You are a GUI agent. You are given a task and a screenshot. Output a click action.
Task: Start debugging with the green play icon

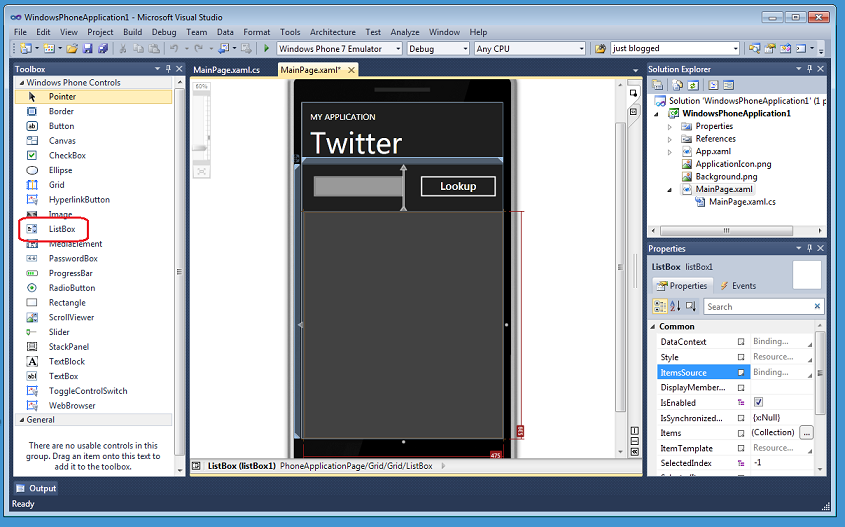tap(266, 48)
